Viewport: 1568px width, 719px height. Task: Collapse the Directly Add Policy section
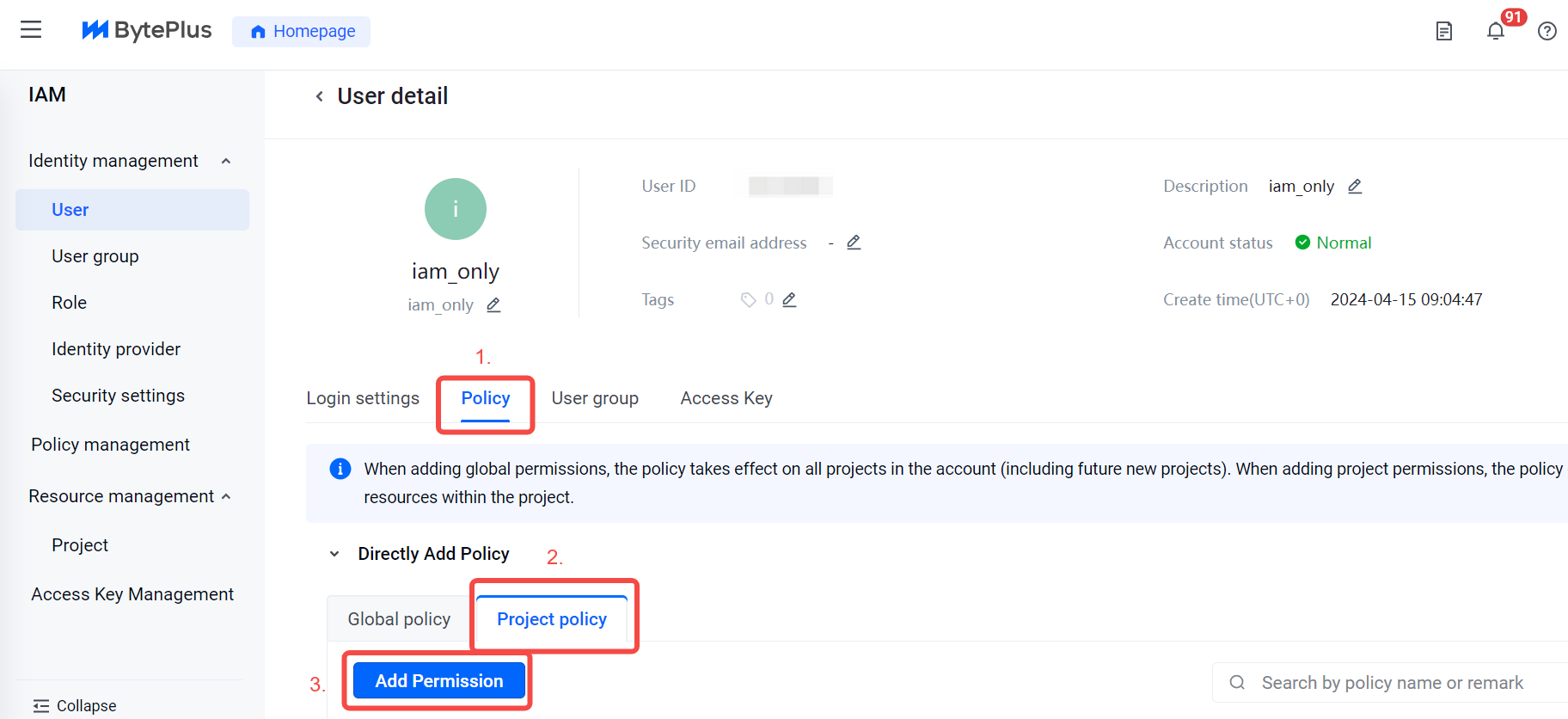pyautogui.click(x=334, y=554)
